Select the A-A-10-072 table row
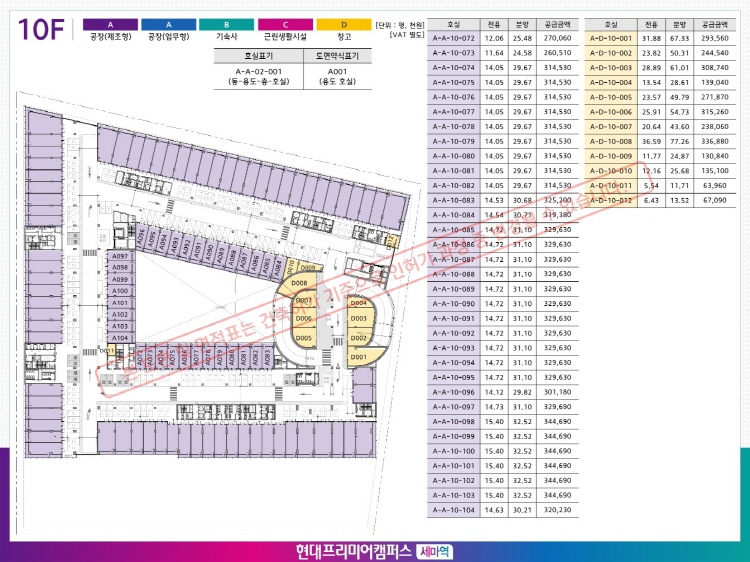 point(503,36)
